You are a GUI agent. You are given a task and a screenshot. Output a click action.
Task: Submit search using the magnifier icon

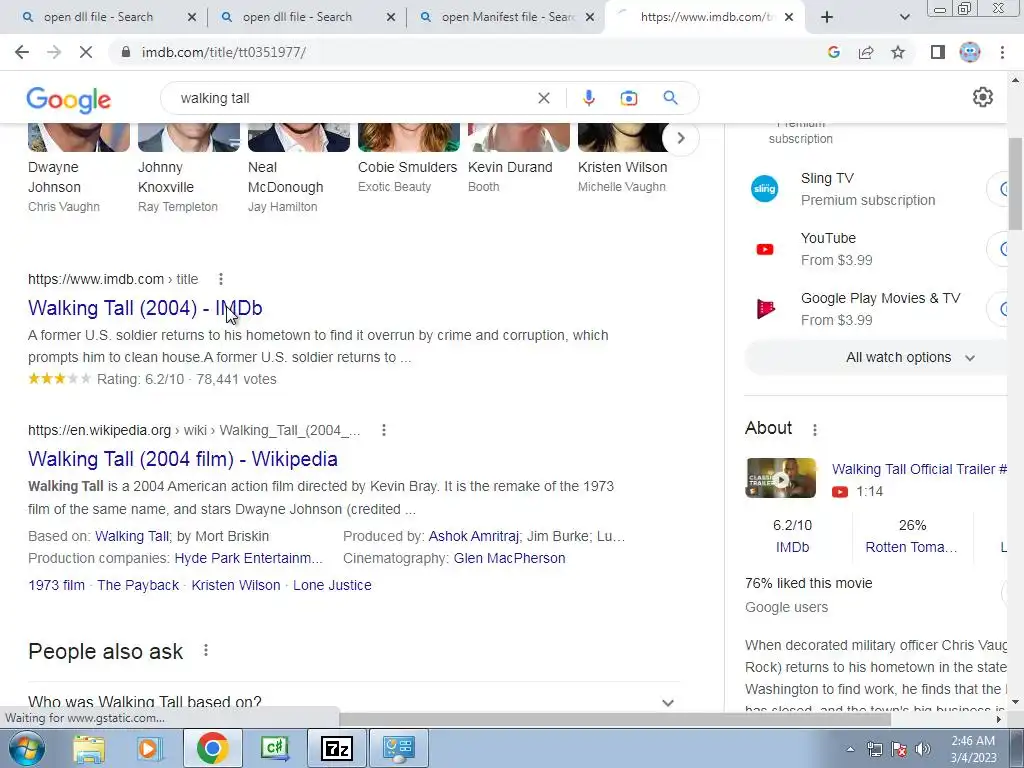pyautogui.click(x=670, y=98)
